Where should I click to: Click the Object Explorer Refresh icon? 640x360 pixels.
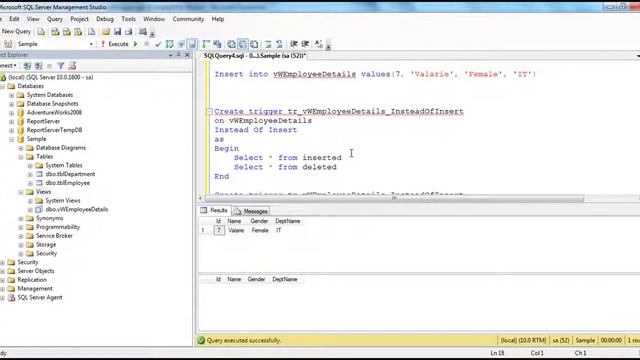click(72, 66)
